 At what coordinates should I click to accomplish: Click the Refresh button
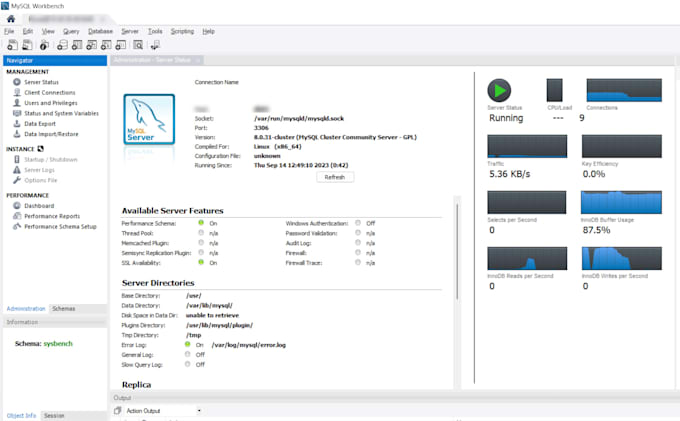tap(335, 177)
